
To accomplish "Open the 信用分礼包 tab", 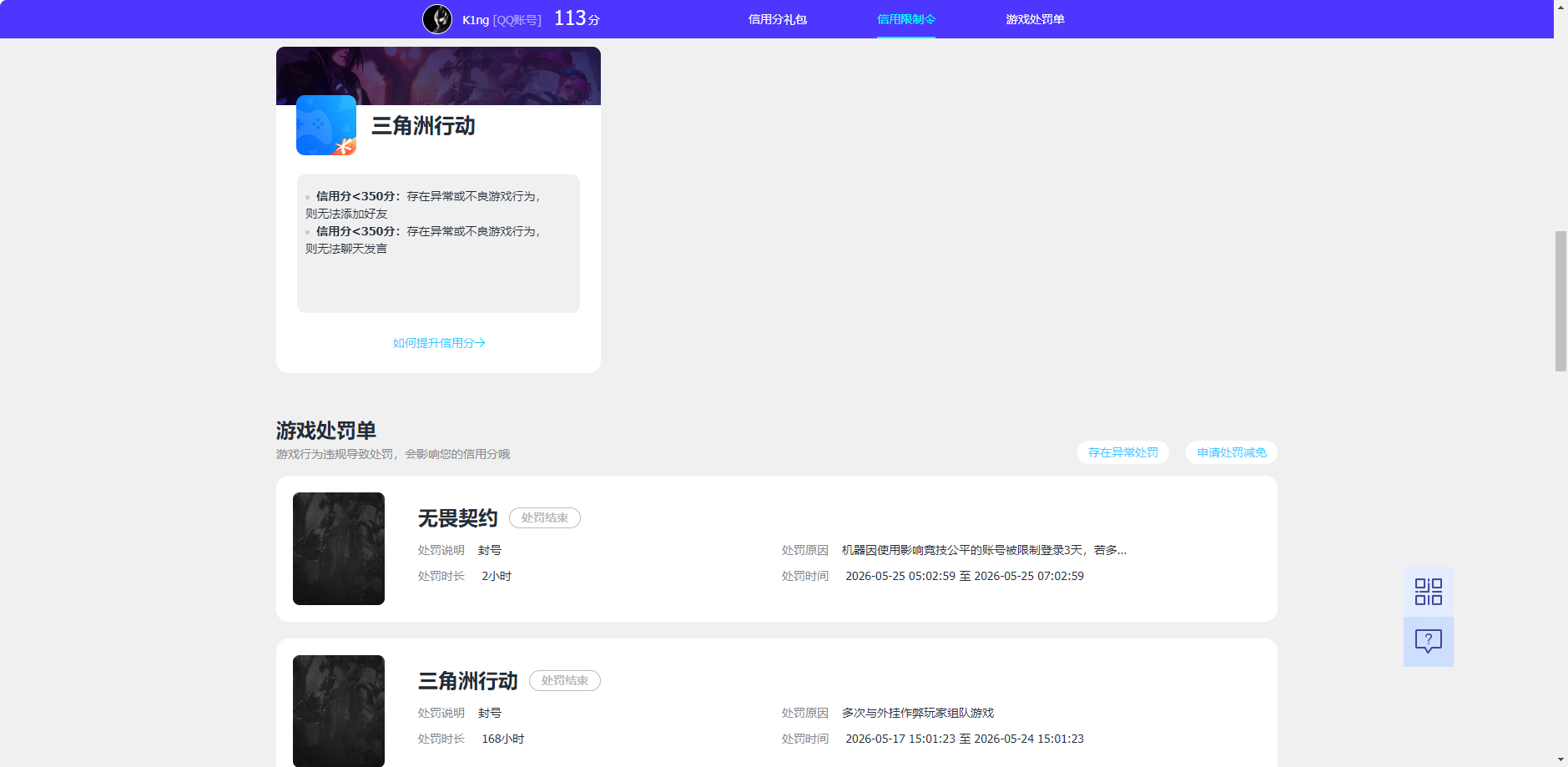I will 778,19.
